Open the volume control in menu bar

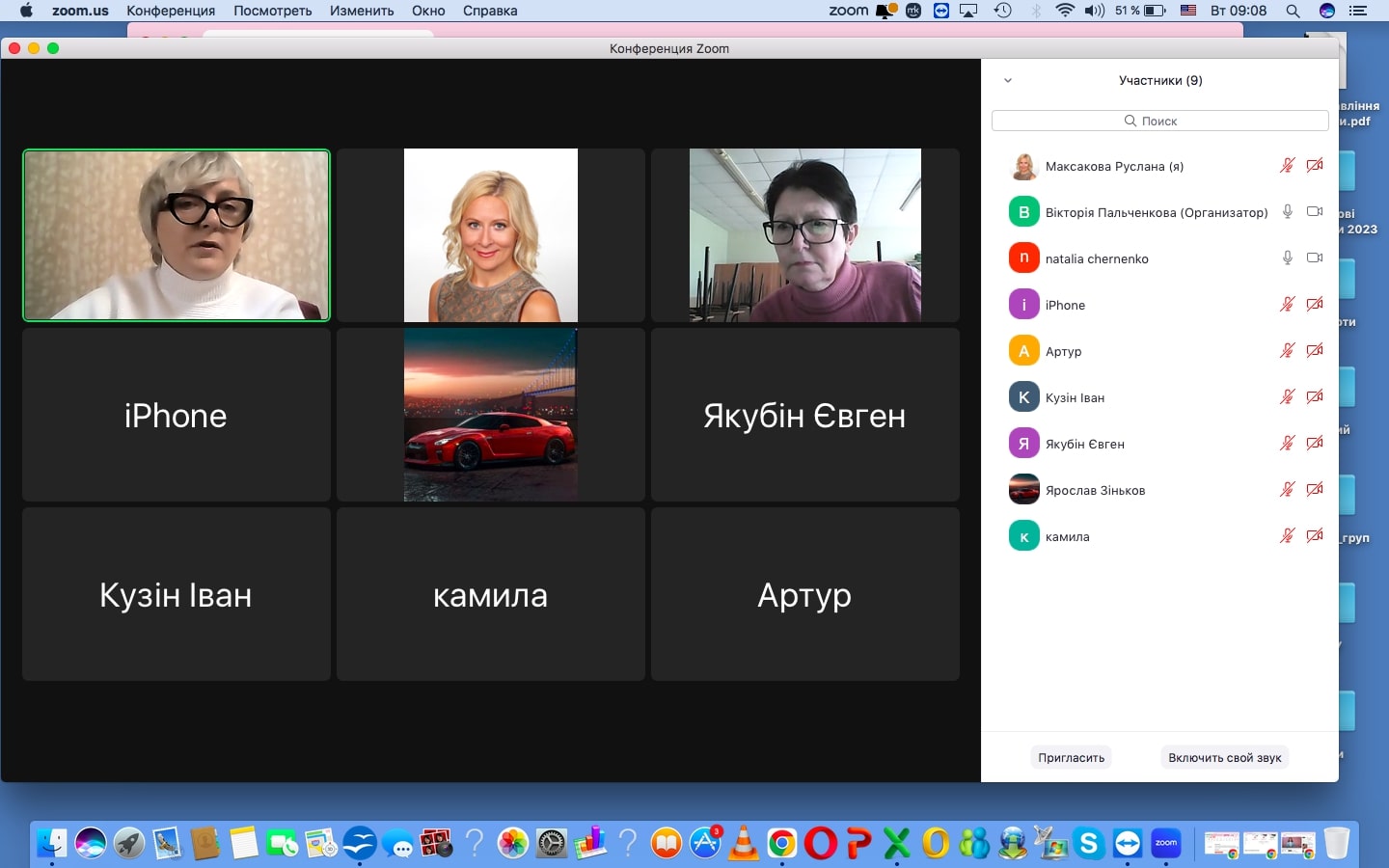[1094, 11]
